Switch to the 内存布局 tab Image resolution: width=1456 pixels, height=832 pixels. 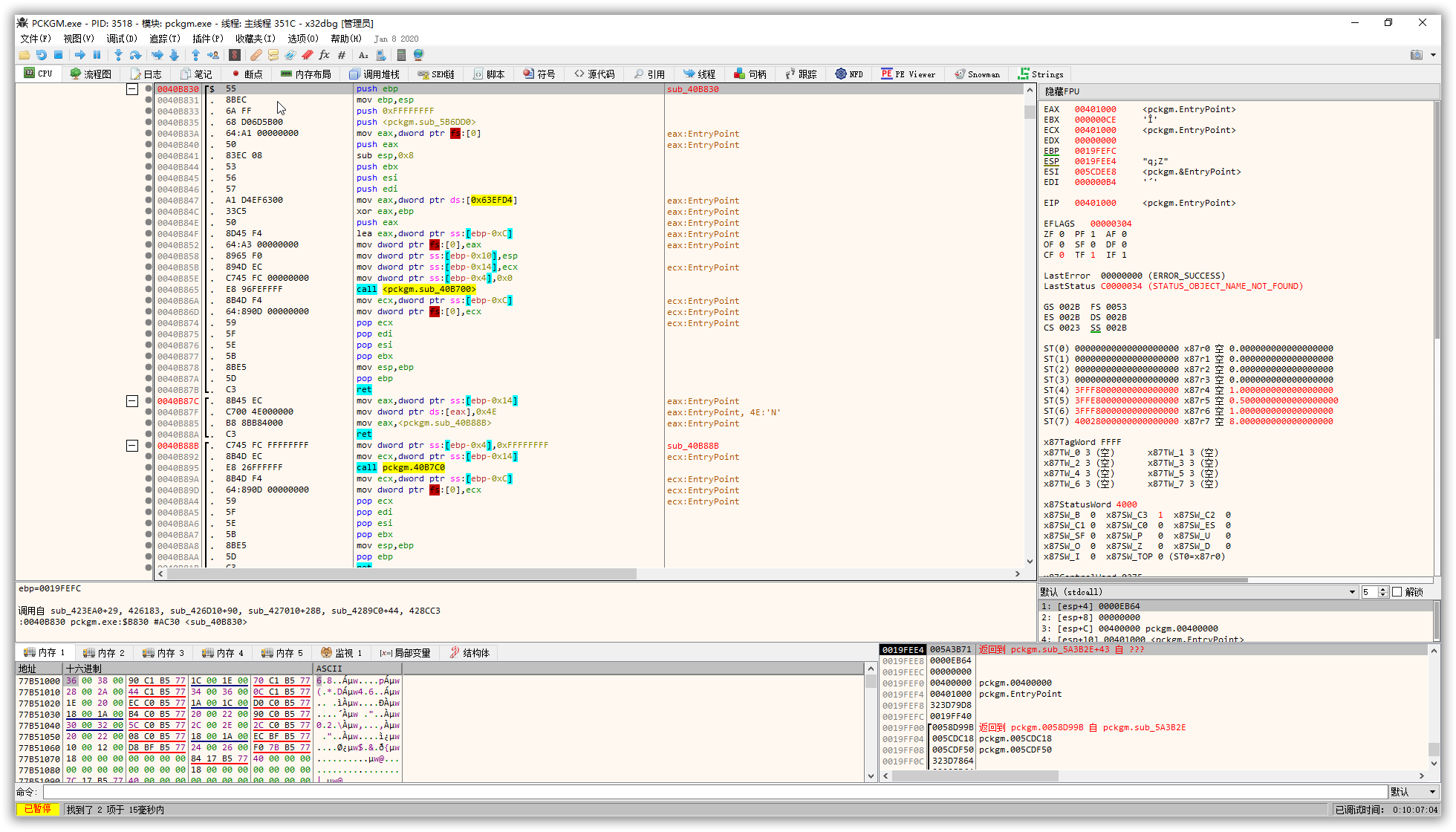pos(306,74)
